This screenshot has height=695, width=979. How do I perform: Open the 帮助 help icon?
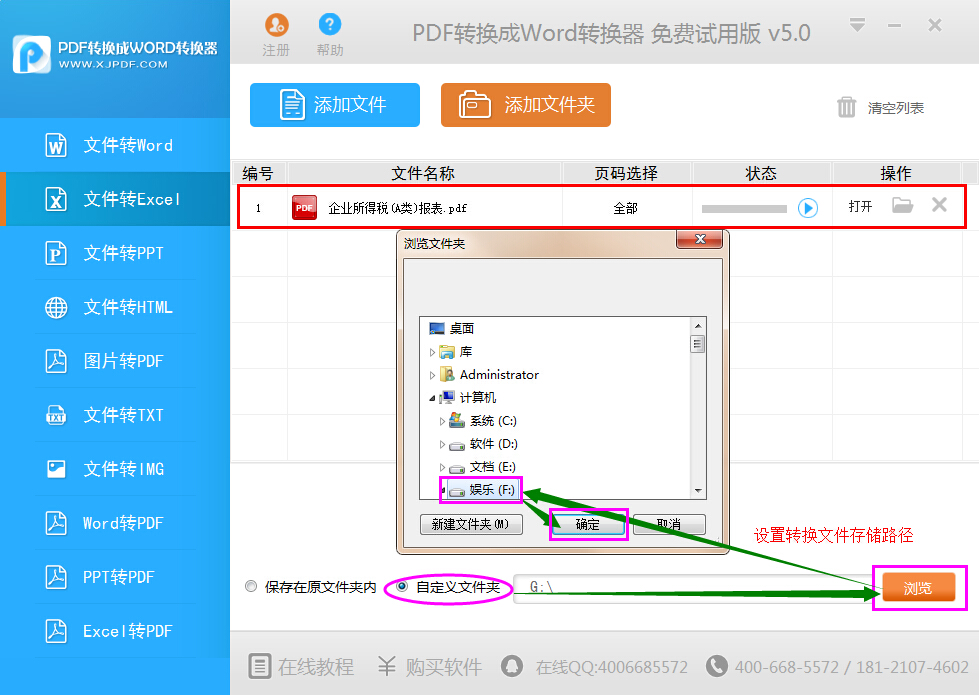coord(330,25)
